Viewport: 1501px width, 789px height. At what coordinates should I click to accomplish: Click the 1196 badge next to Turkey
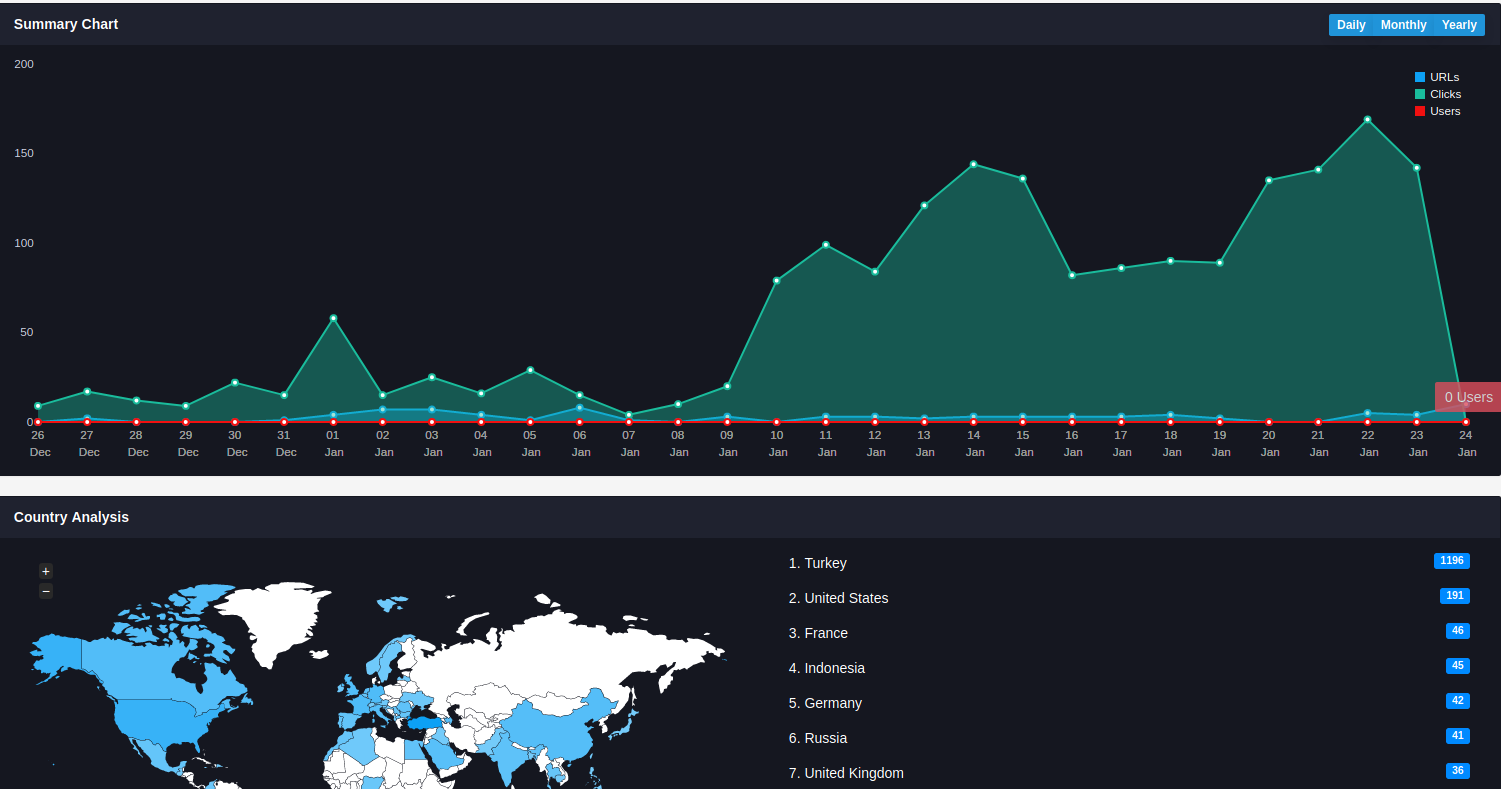1451,561
